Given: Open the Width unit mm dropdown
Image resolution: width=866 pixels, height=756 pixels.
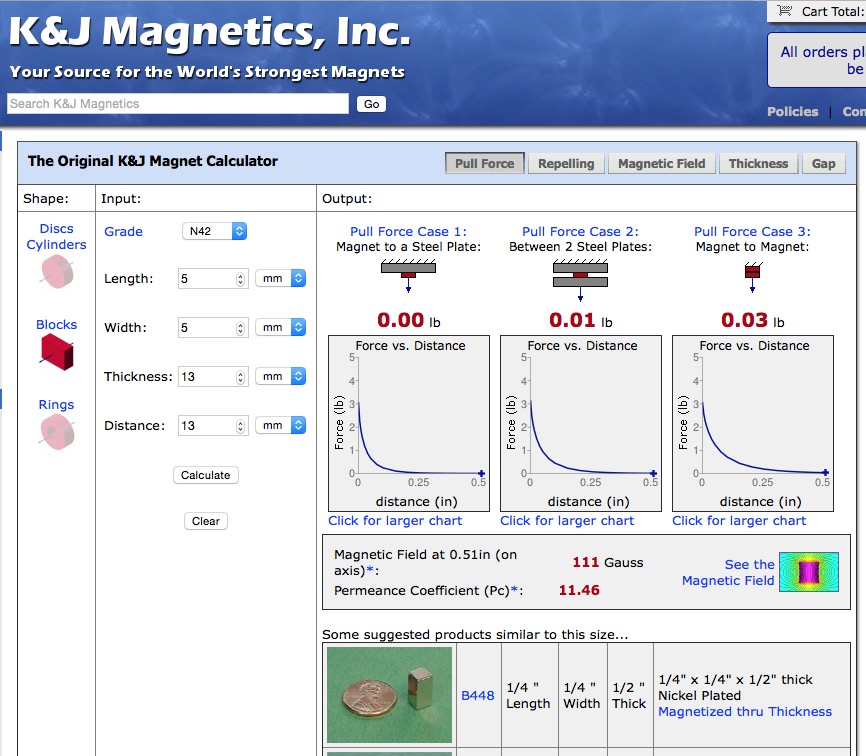Looking at the screenshot, I should (281, 327).
